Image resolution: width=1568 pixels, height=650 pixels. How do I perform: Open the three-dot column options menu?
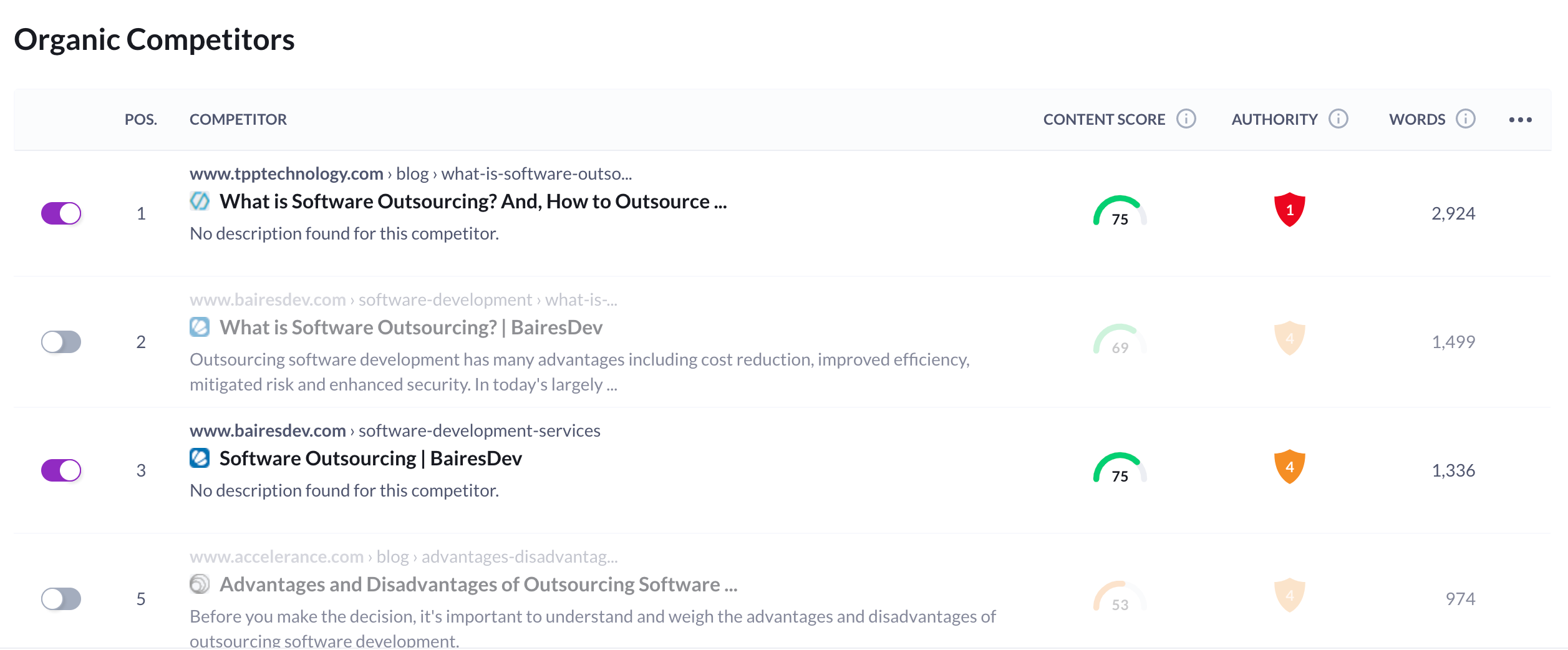1520,119
